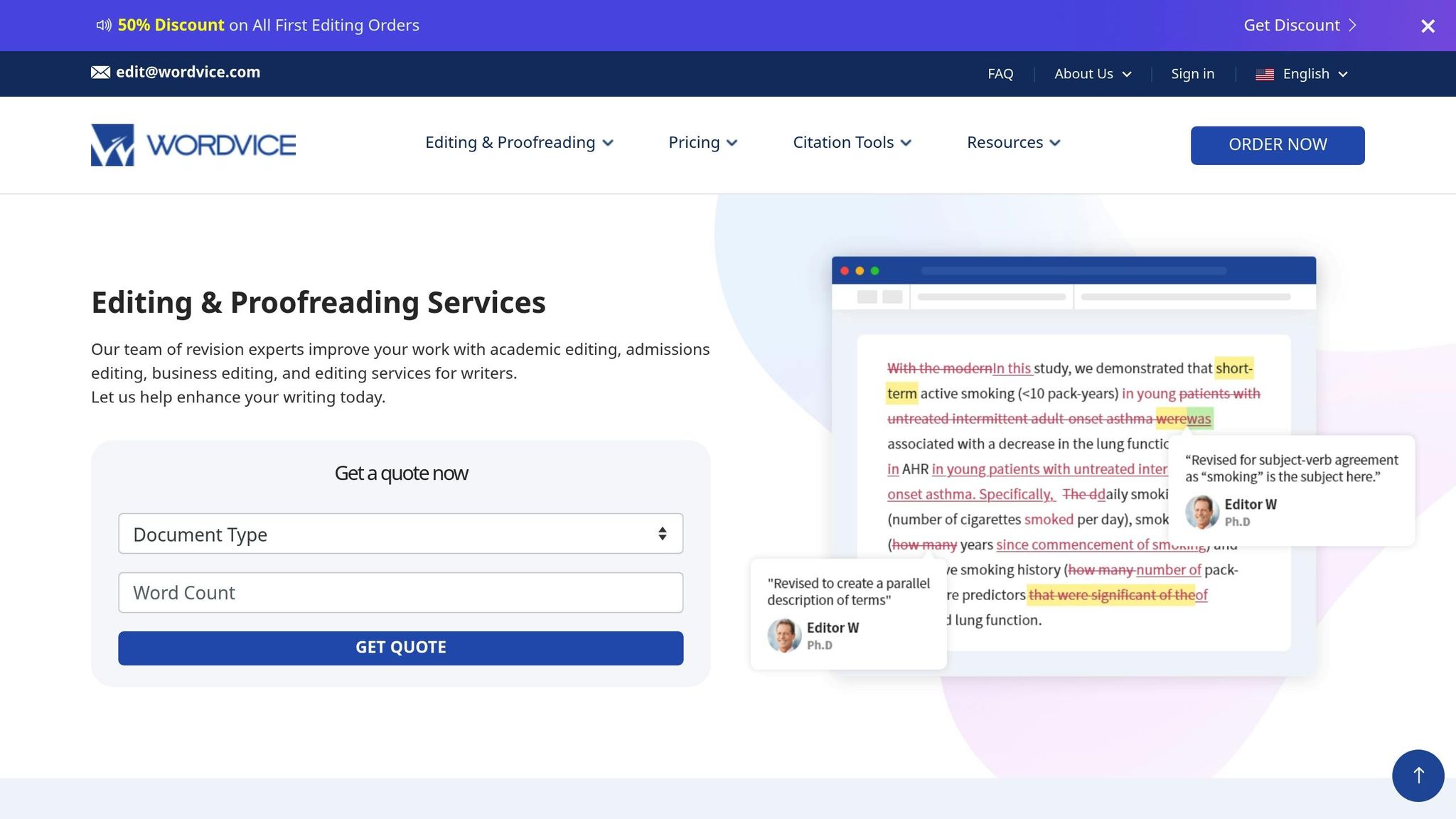Click Editor W avatar in parallel description comment

pyautogui.click(x=784, y=636)
